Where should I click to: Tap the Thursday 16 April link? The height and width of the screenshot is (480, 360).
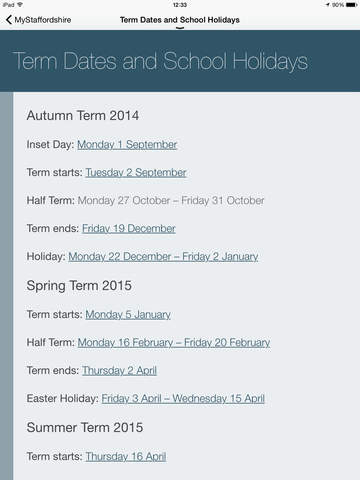[x=126, y=457]
